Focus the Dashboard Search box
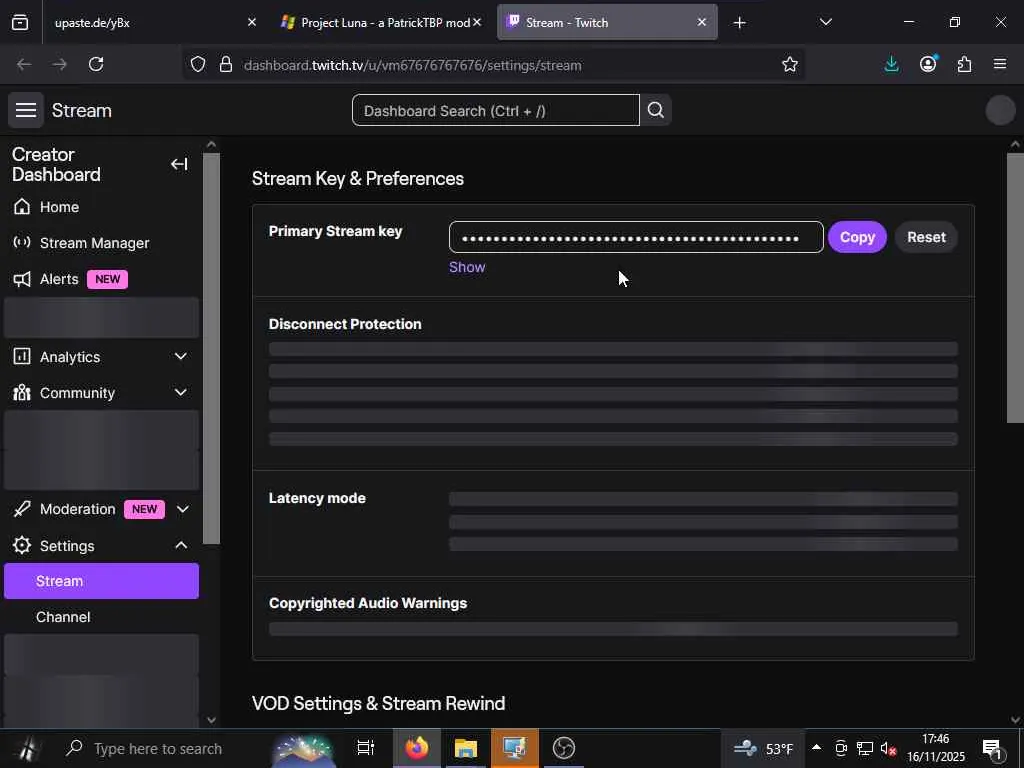1024x768 pixels. 496,110
